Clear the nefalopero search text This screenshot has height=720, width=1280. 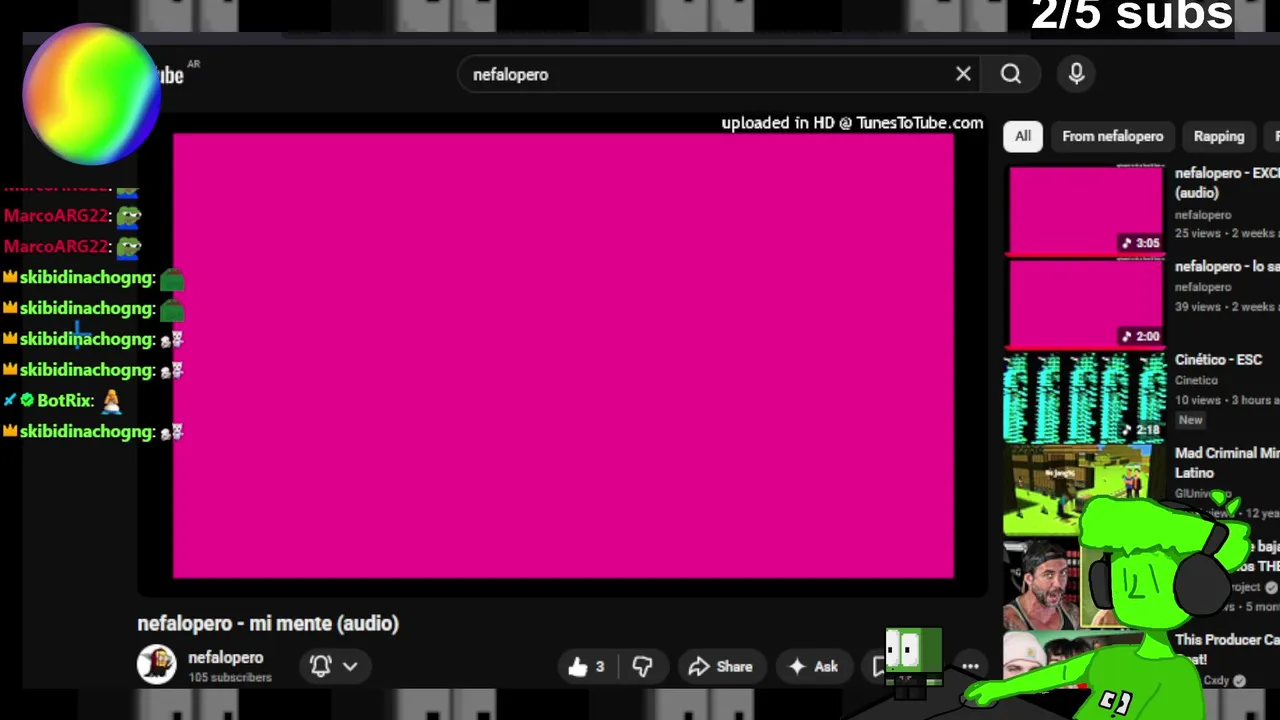click(x=963, y=74)
